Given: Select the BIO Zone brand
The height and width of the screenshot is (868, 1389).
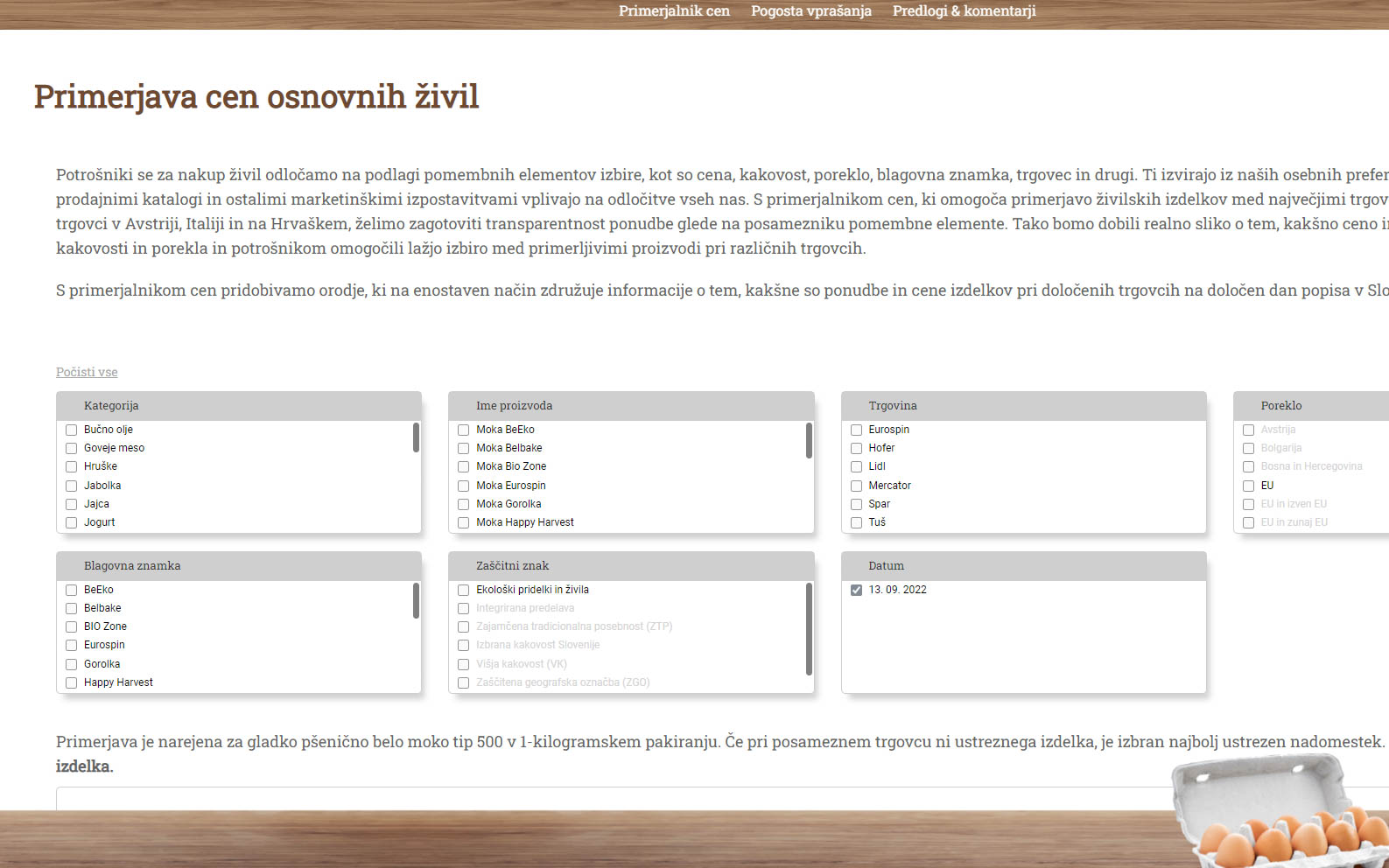Looking at the screenshot, I should (x=72, y=626).
